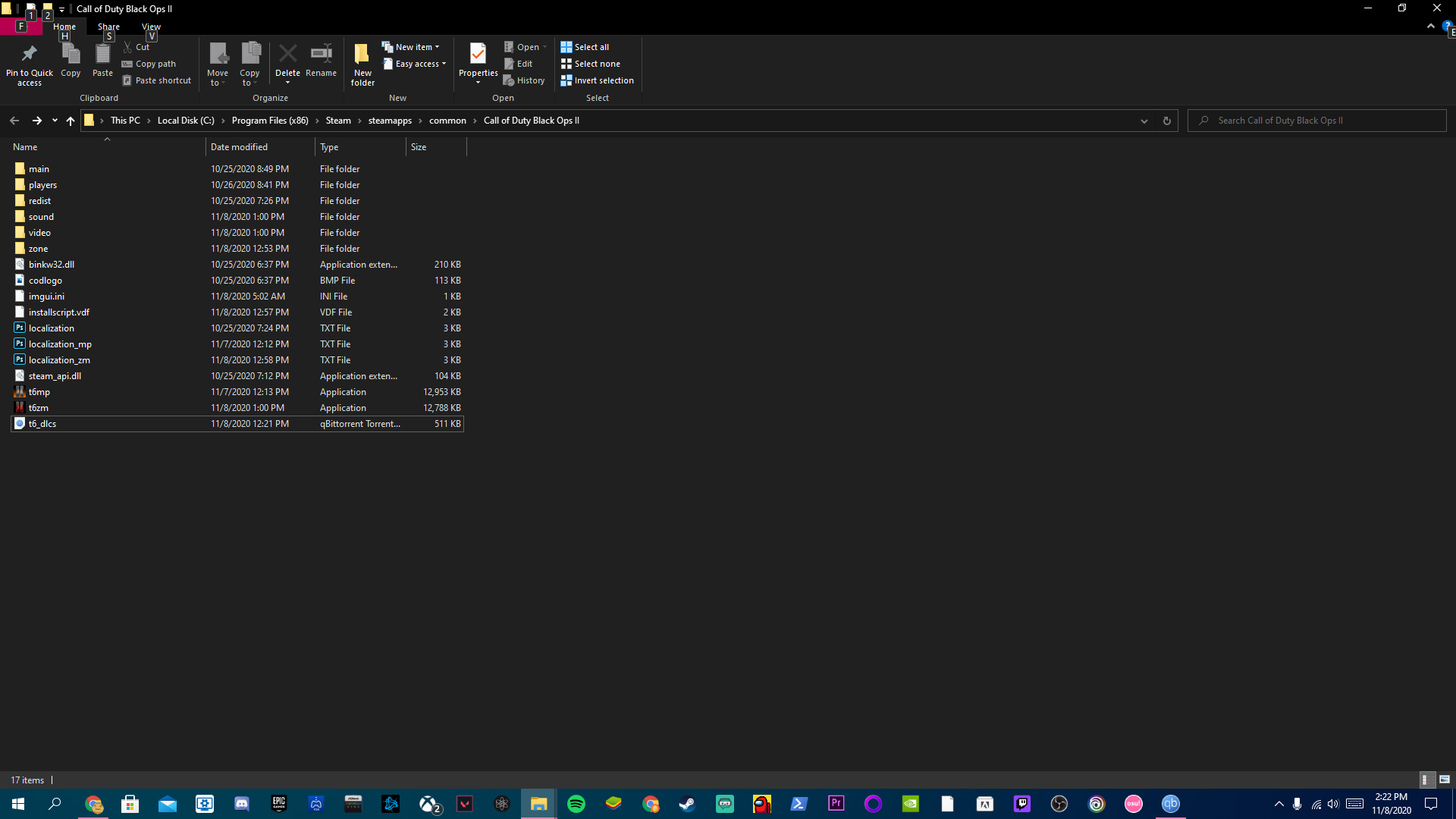Select the zone folder
The width and height of the screenshot is (1456, 819).
(x=237, y=249)
